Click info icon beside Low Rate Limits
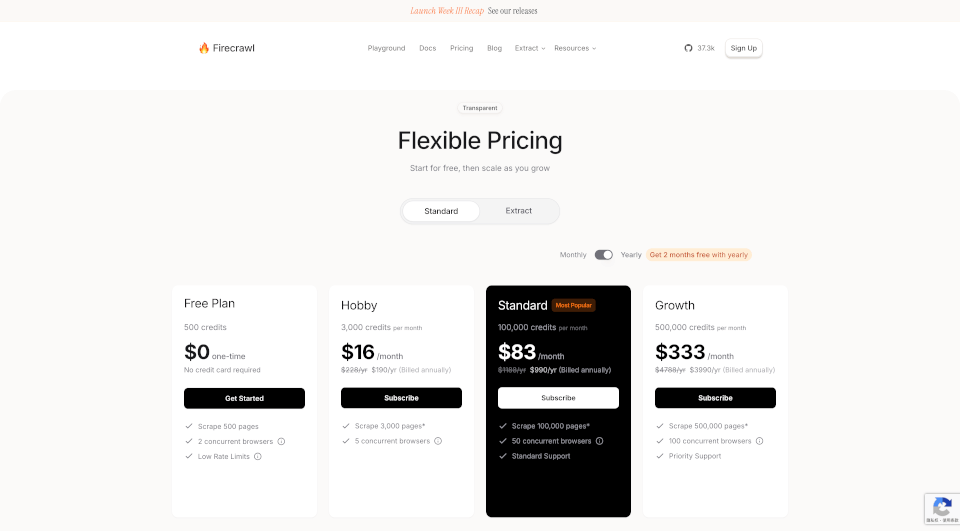The width and height of the screenshot is (960, 531). pyautogui.click(x=258, y=456)
